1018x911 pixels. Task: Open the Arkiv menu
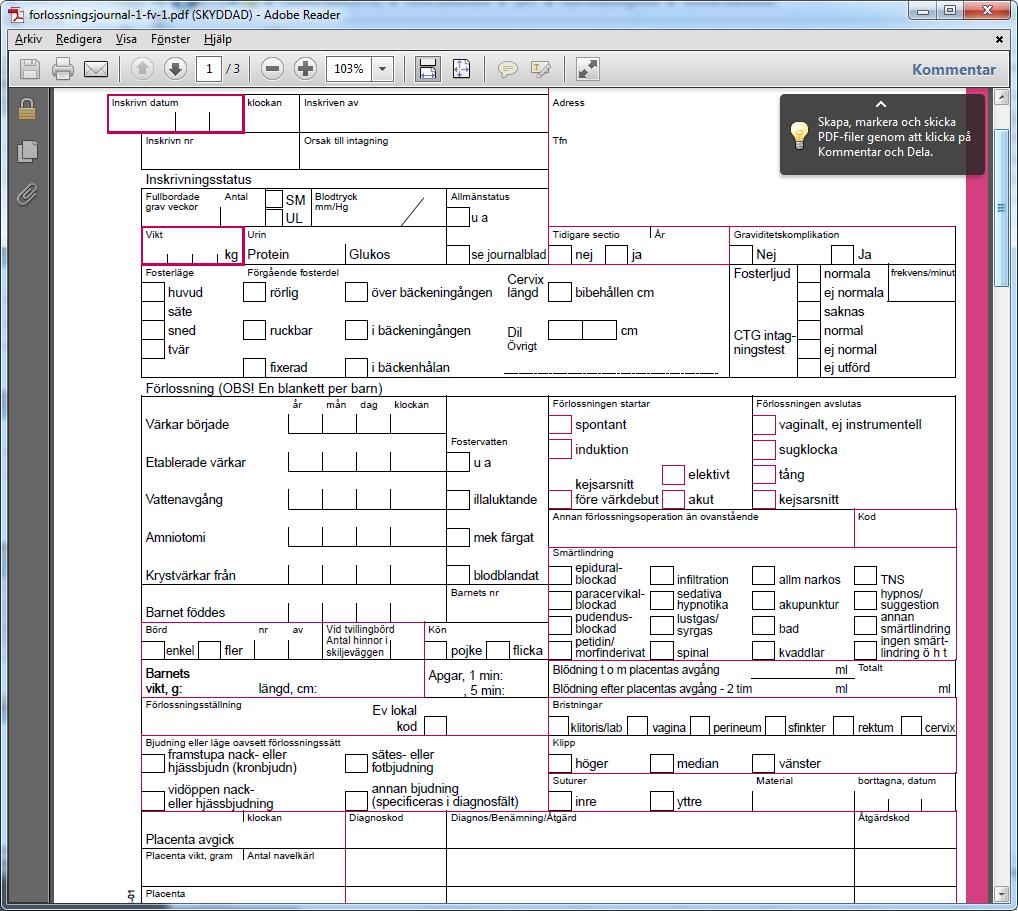click(29, 39)
